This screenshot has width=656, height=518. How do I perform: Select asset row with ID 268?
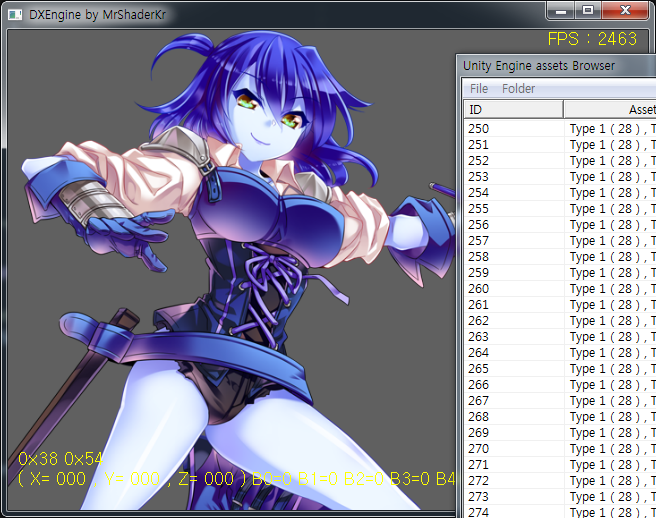click(x=560, y=417)
